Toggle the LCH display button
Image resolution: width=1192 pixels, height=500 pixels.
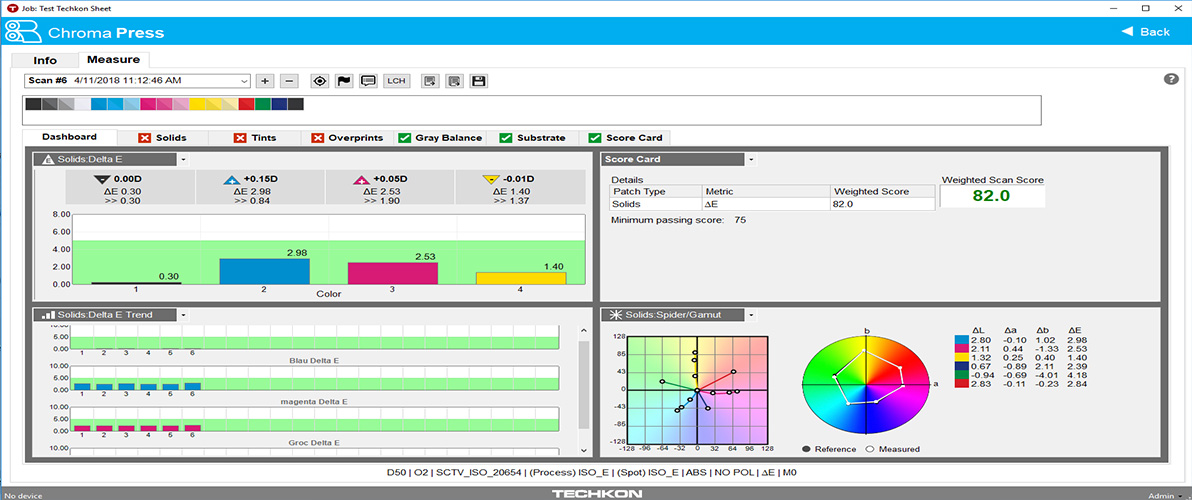click(396, 81)
